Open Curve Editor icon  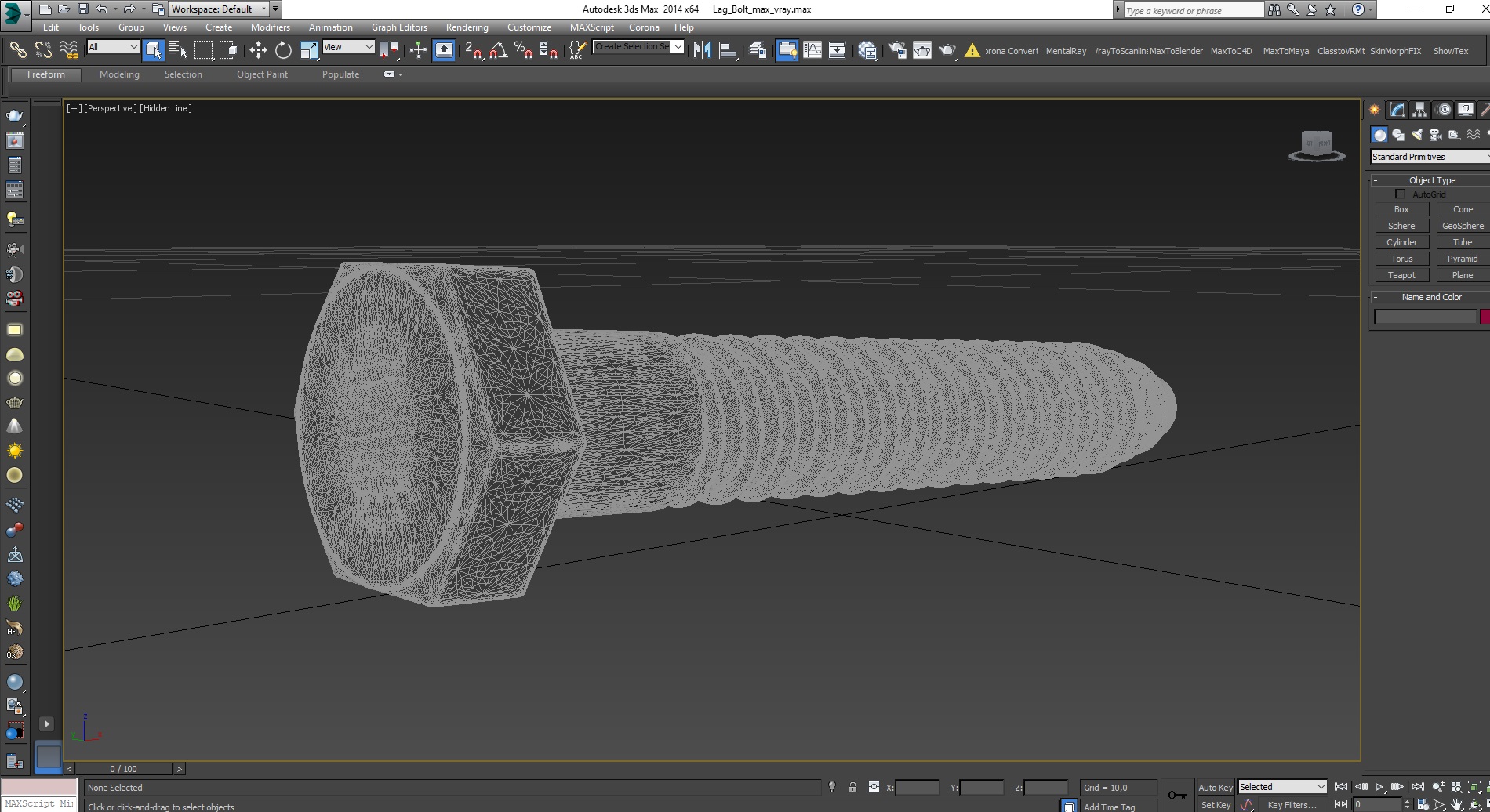[812, 50]
